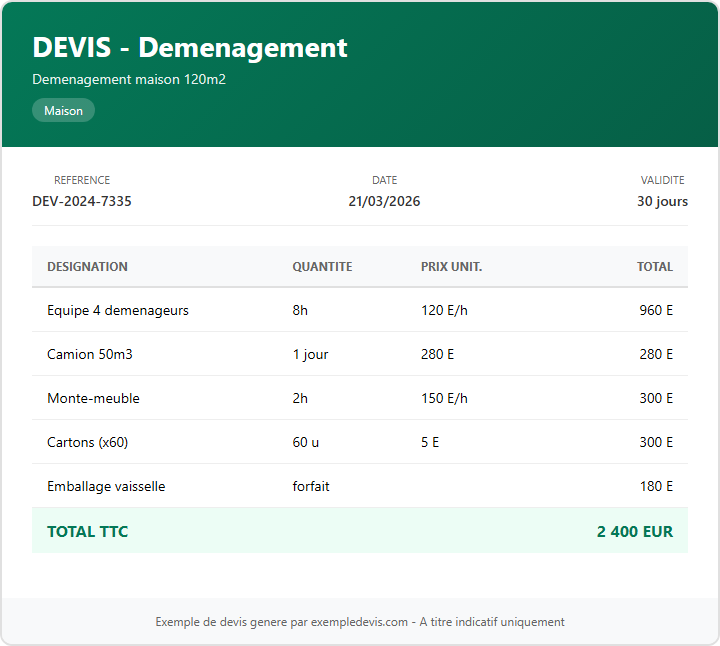
Task: Click the validity value 30 jours
Action: click(662, 201)
